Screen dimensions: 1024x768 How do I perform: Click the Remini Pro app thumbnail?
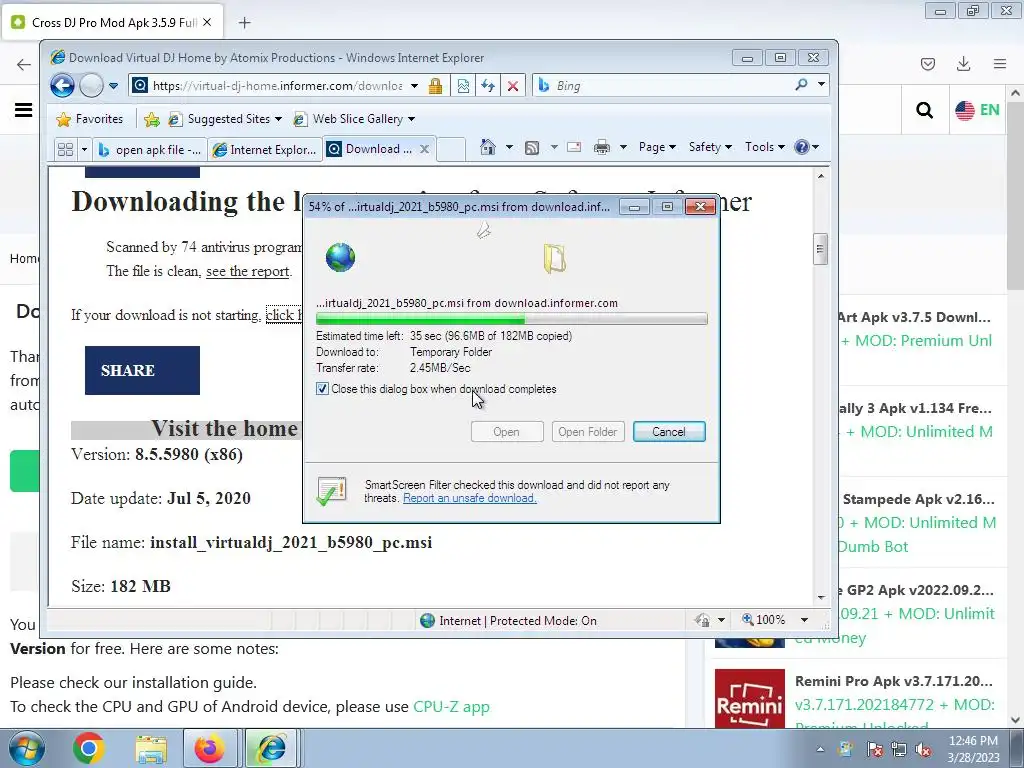750,698
